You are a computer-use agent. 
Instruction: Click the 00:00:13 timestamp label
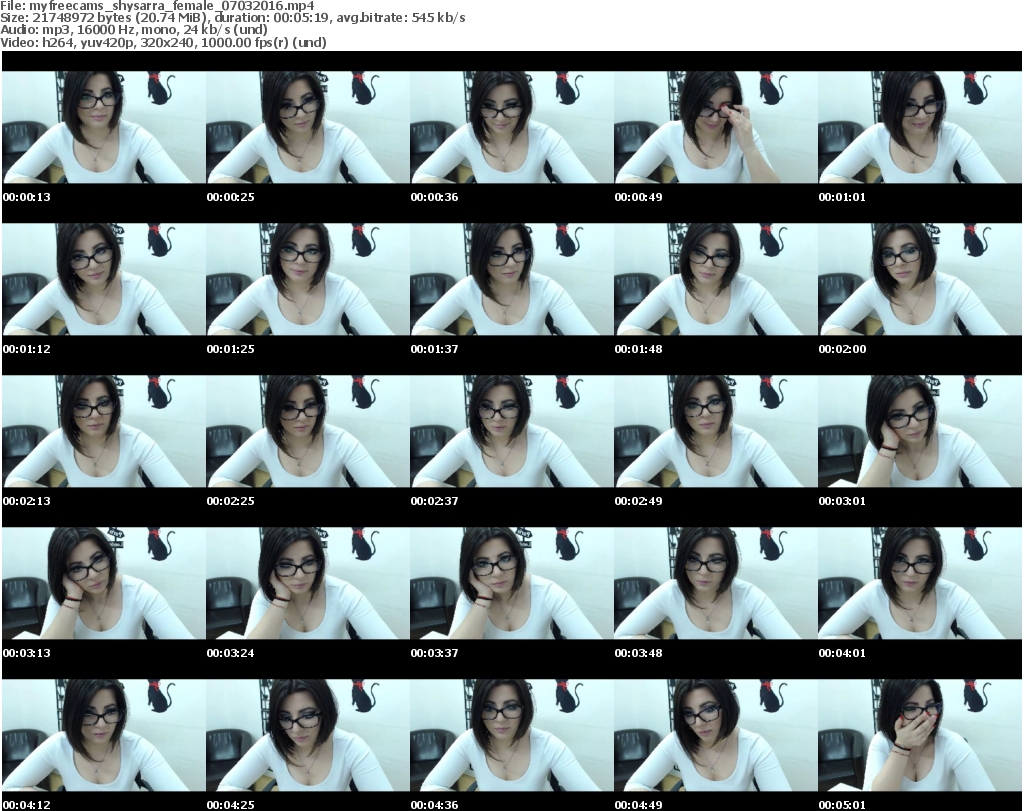27,197
